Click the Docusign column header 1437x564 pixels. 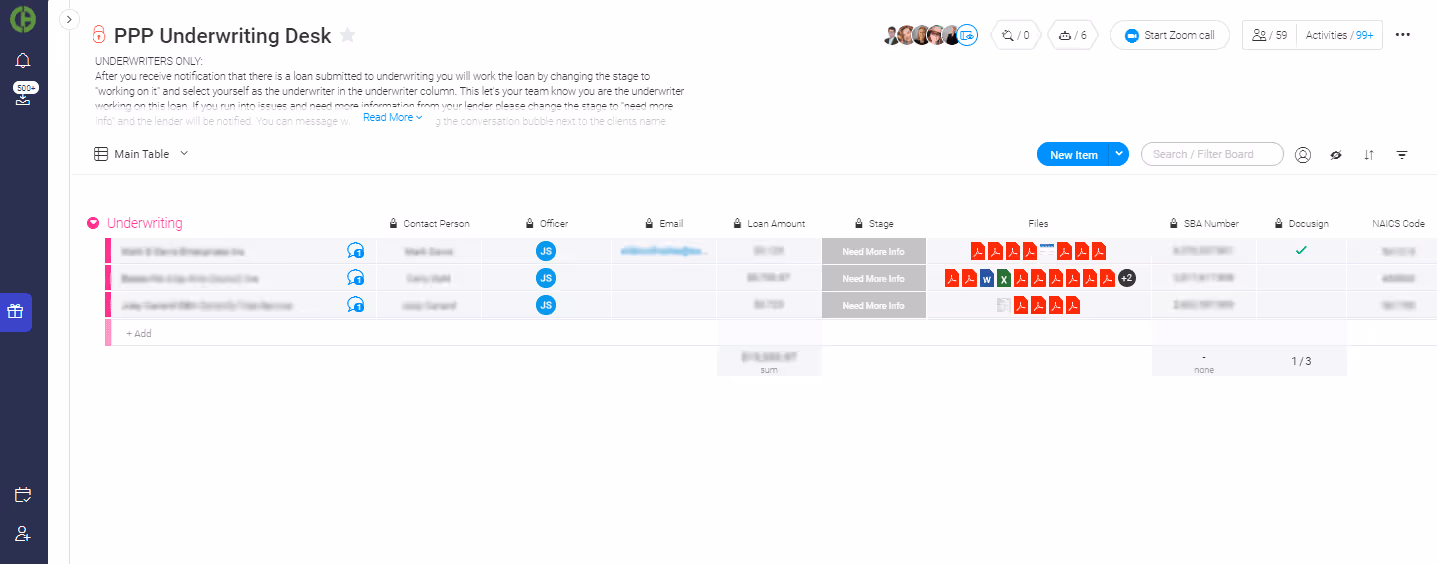[1308, 224]
